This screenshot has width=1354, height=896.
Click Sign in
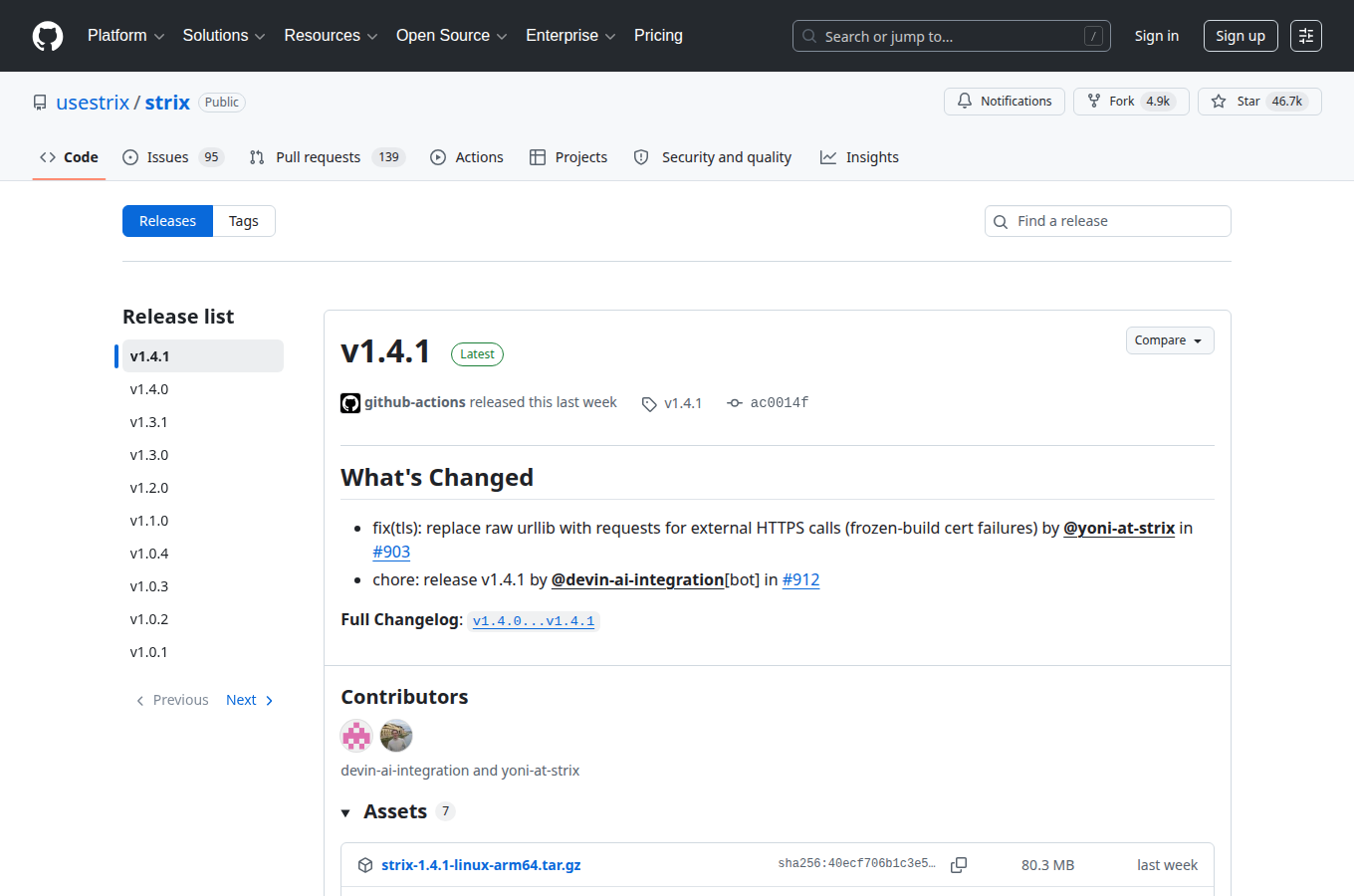(x=1157, y=36)
